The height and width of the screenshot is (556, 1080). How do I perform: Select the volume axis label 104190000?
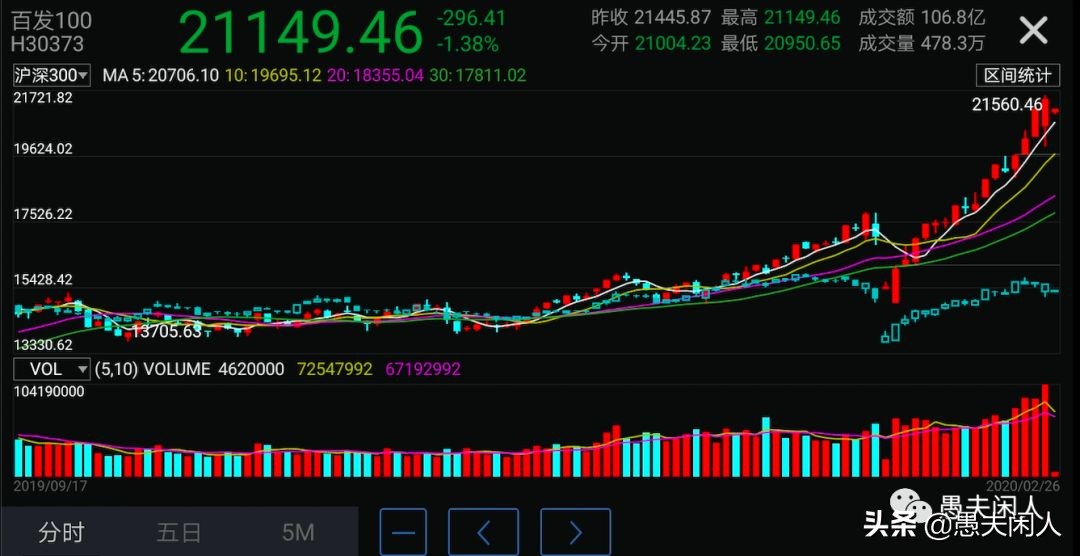tap(48, 392)
